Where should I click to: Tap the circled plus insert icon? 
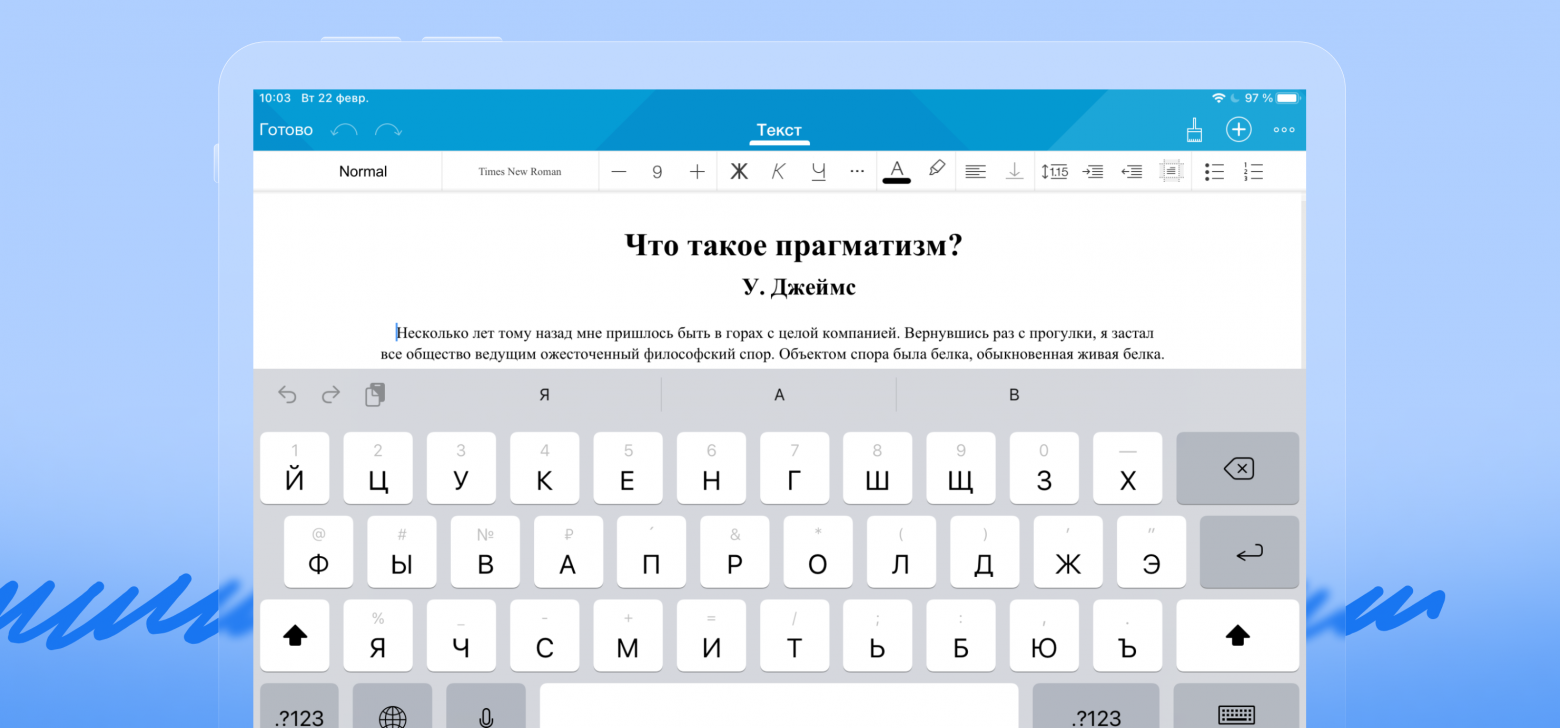click(1238, 130)
